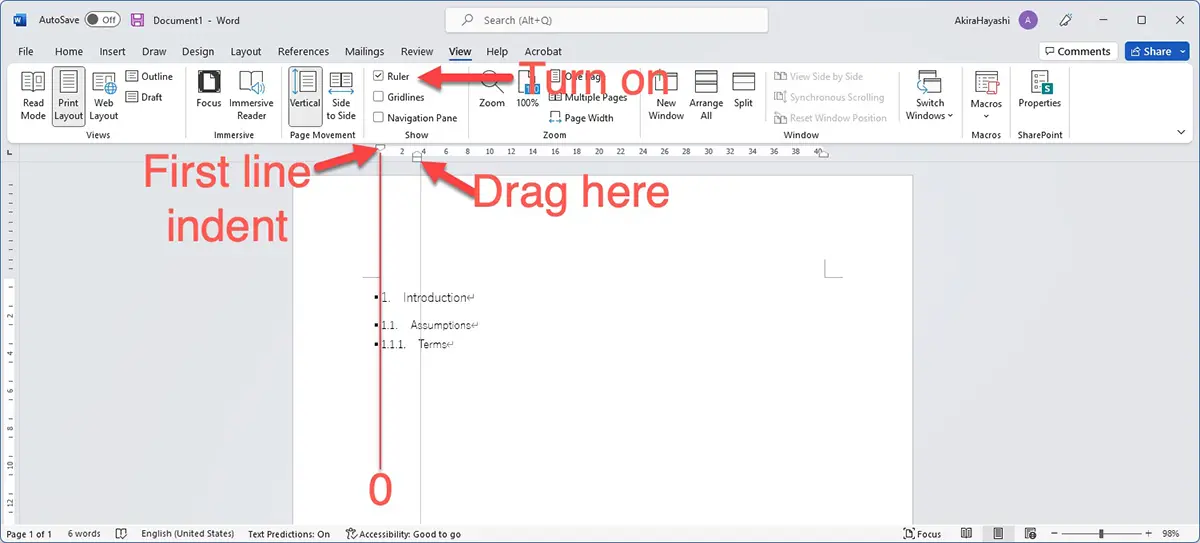This screenshot has height=543, width=1200.
Task: Open the File tab
Action: (26, 52)
